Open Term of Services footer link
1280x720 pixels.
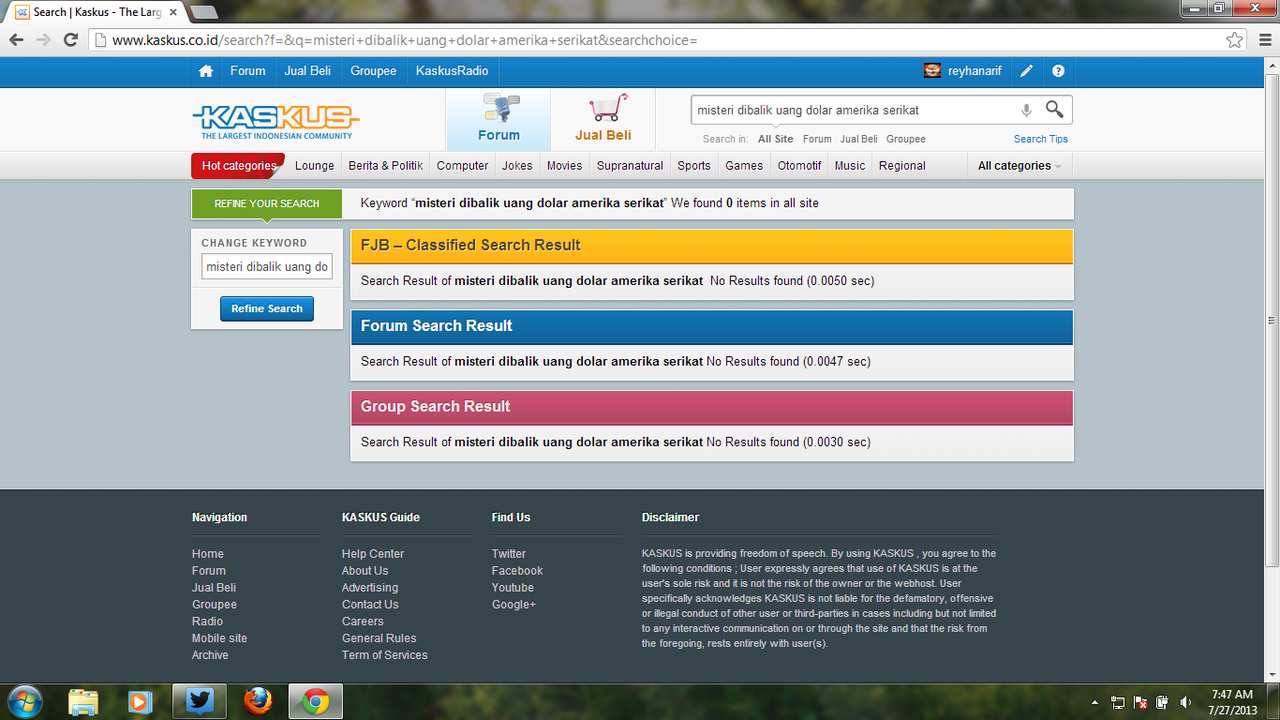point(384,655)
